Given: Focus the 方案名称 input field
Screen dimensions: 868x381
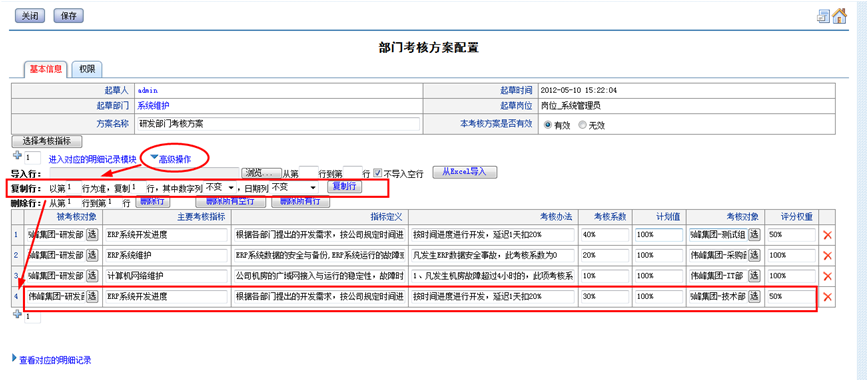Looking at the screenshot, I should [x=278, y=123].
